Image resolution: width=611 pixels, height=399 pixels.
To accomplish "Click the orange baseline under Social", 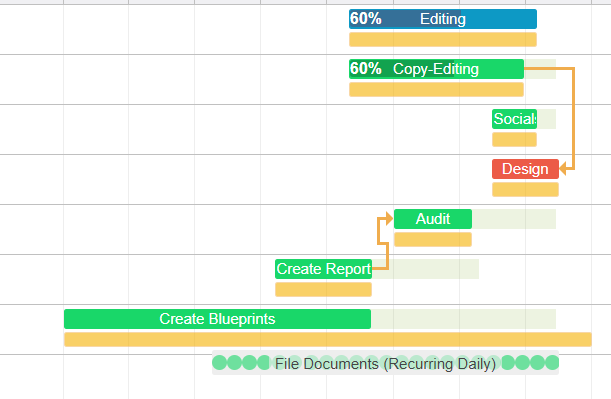I will tap(514, 139).
